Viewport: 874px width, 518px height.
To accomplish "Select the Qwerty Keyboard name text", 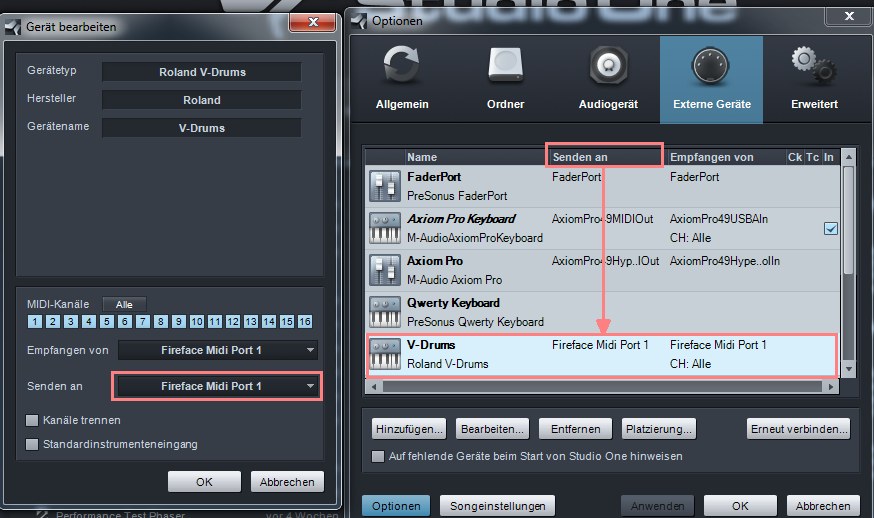I will coord(453,303).
